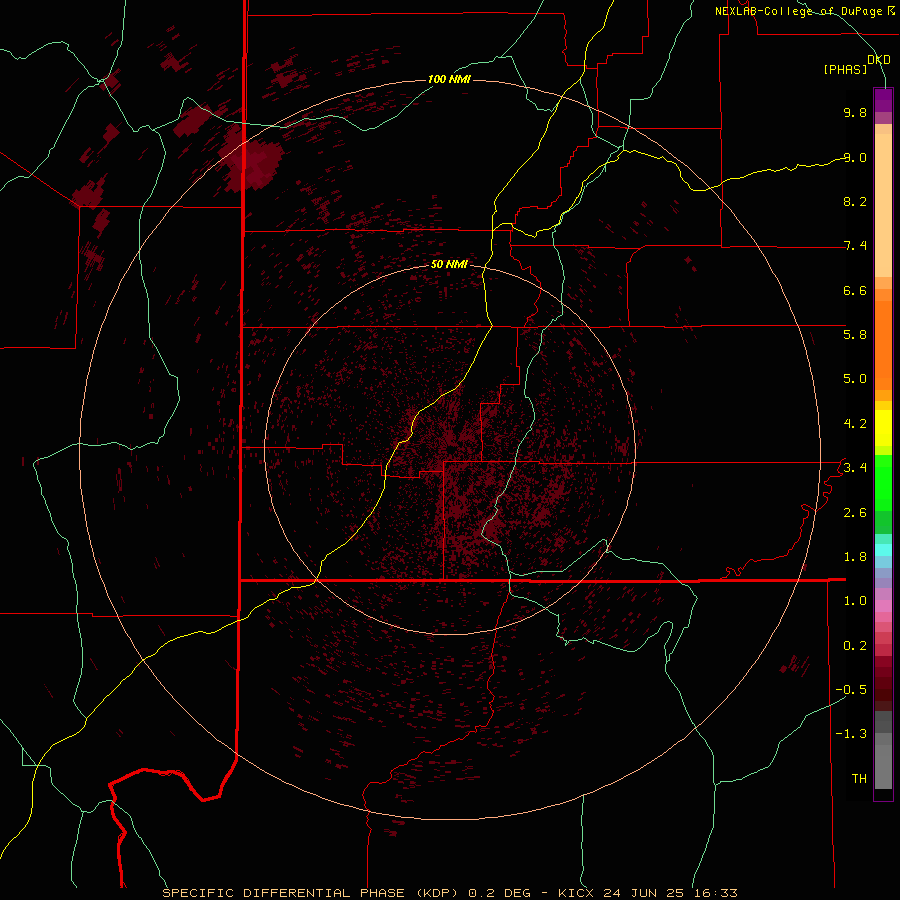Click the TH threshold label

coord(859,779)
